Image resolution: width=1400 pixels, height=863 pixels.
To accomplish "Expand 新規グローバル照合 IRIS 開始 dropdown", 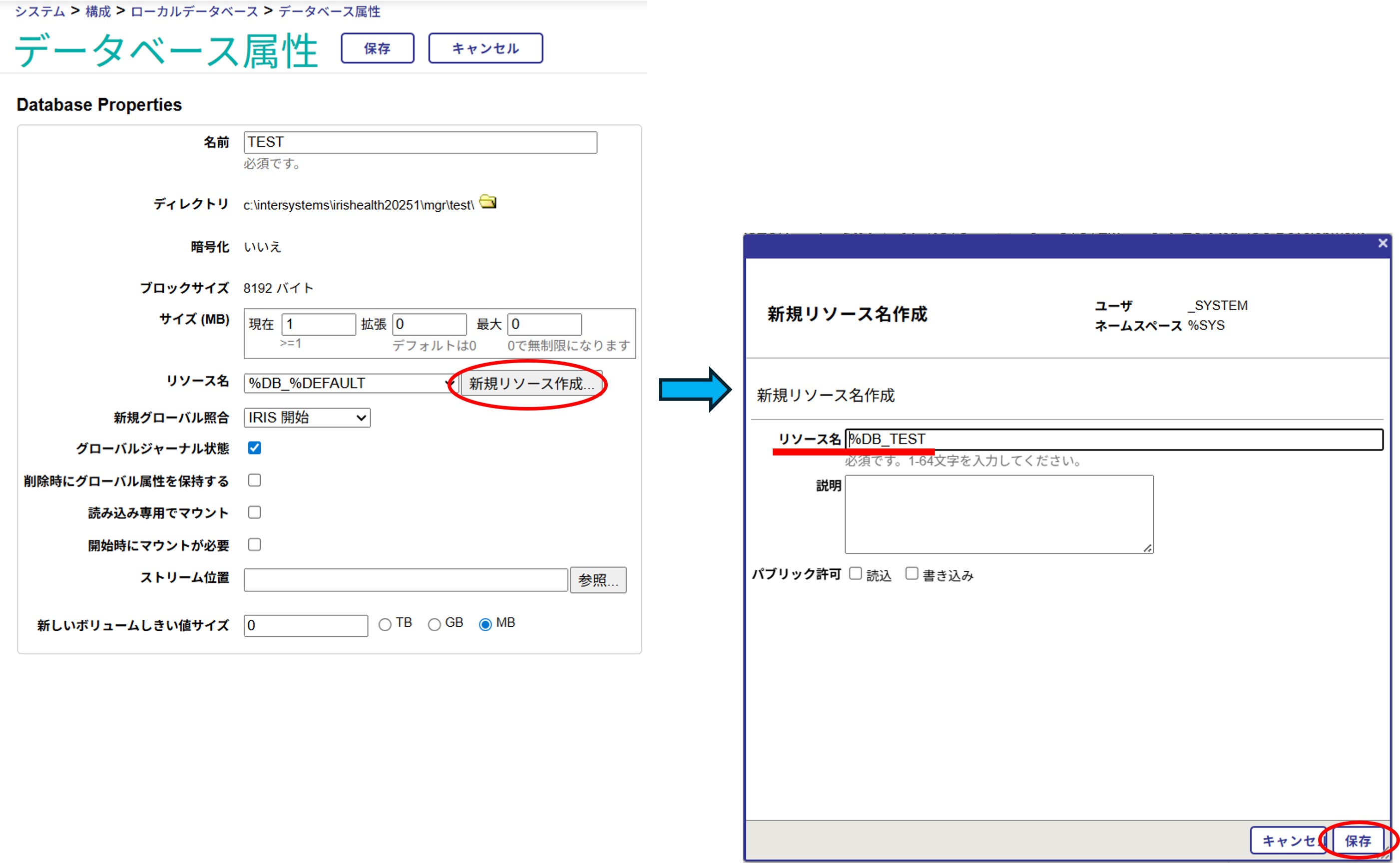I will [307, 418].
